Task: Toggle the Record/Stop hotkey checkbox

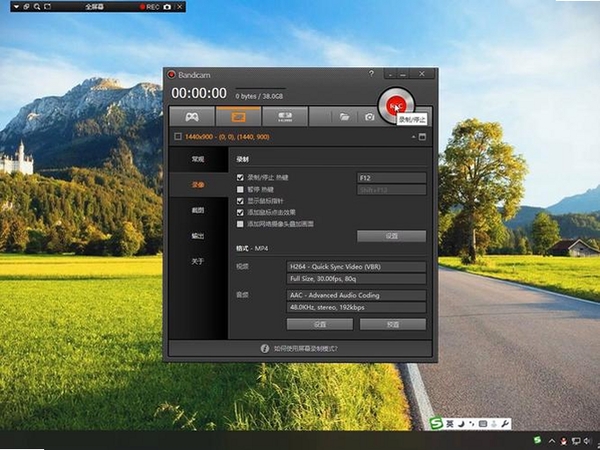Action: (240, 178)
